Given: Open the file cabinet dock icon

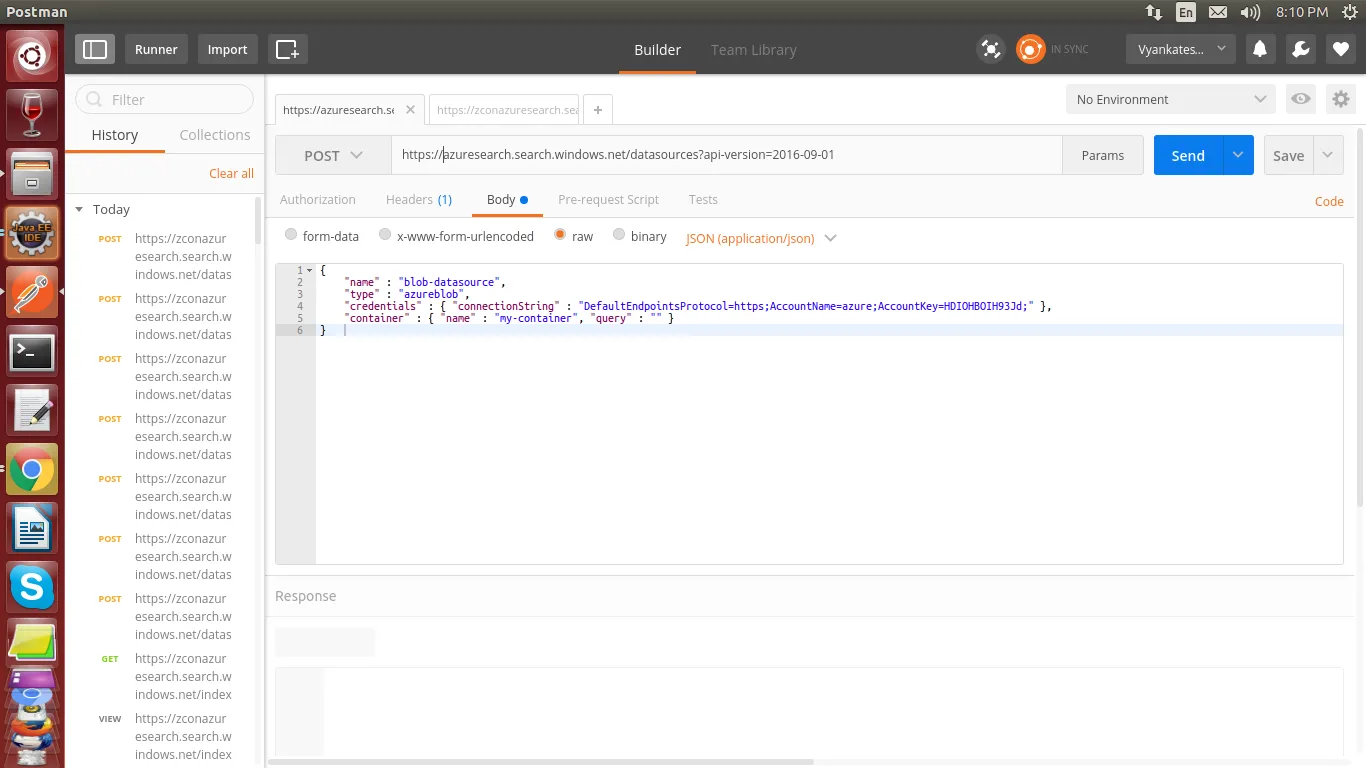Looking at the screenshot, I should 32,172.
